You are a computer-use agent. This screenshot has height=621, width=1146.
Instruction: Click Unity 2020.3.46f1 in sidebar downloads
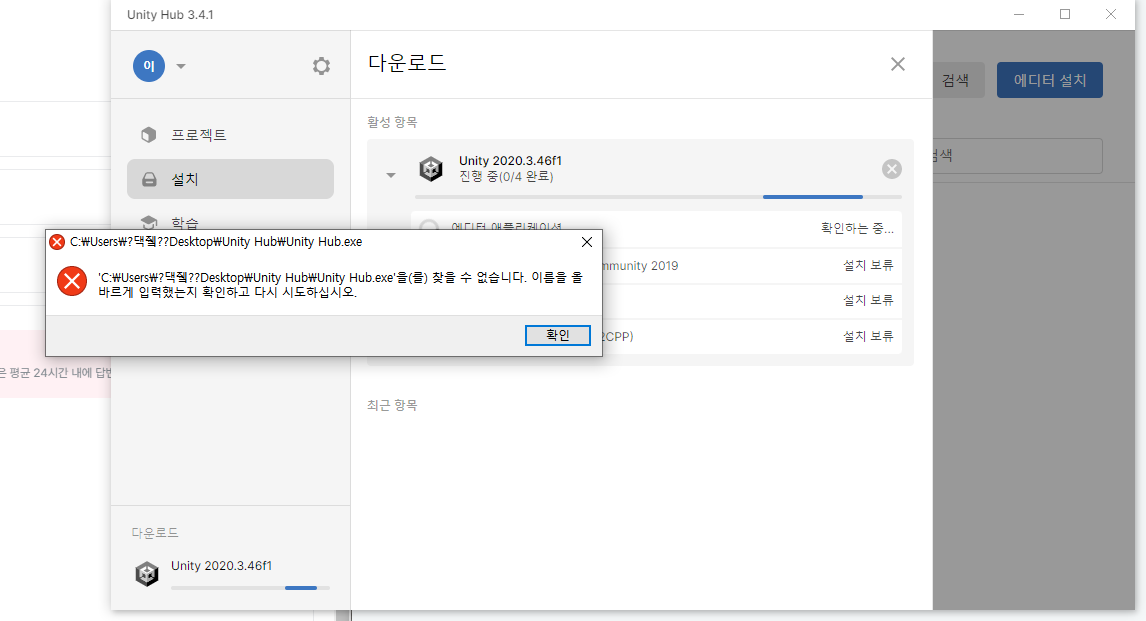[221, 565]
